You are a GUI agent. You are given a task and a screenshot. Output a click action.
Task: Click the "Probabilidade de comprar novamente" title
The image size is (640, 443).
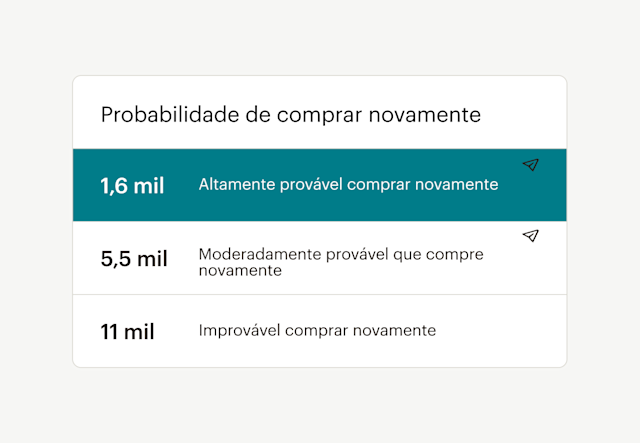[x=290, y=114]
